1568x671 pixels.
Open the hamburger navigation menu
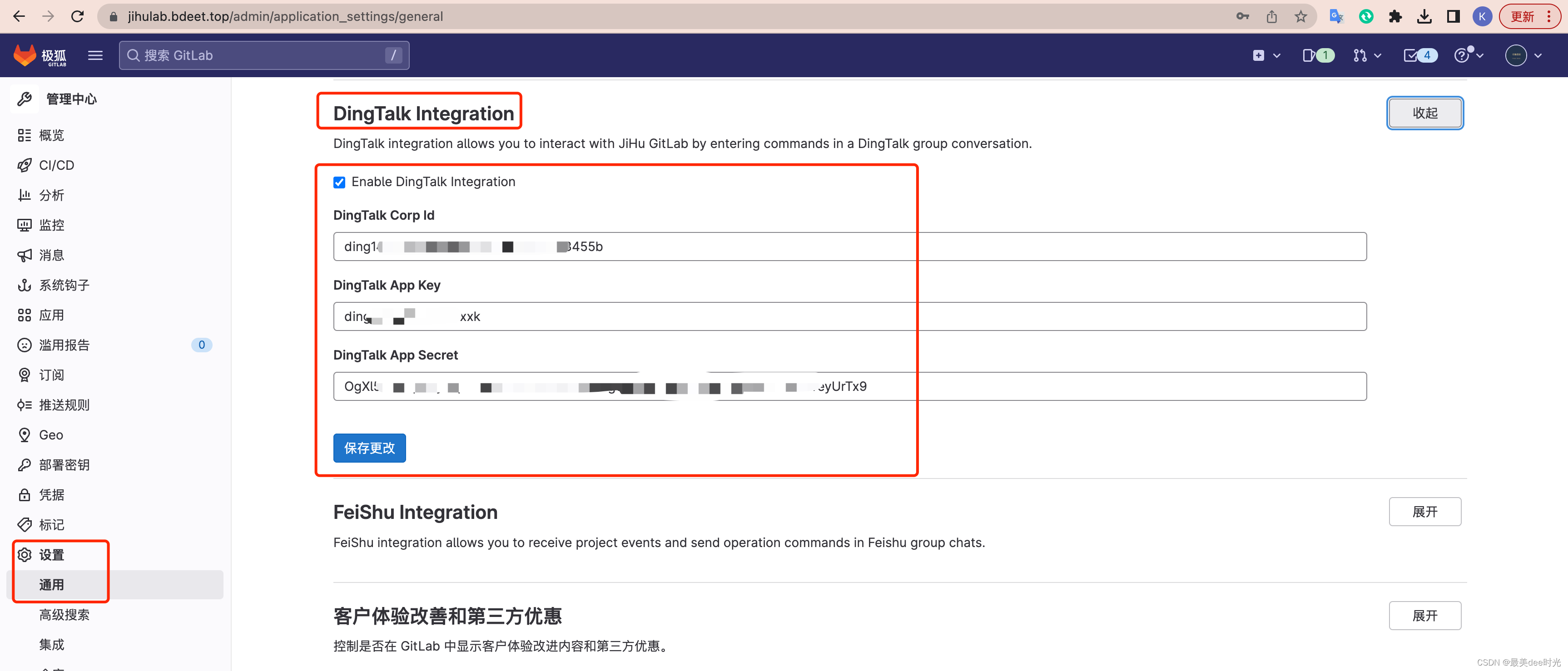(x=95, y=55)
